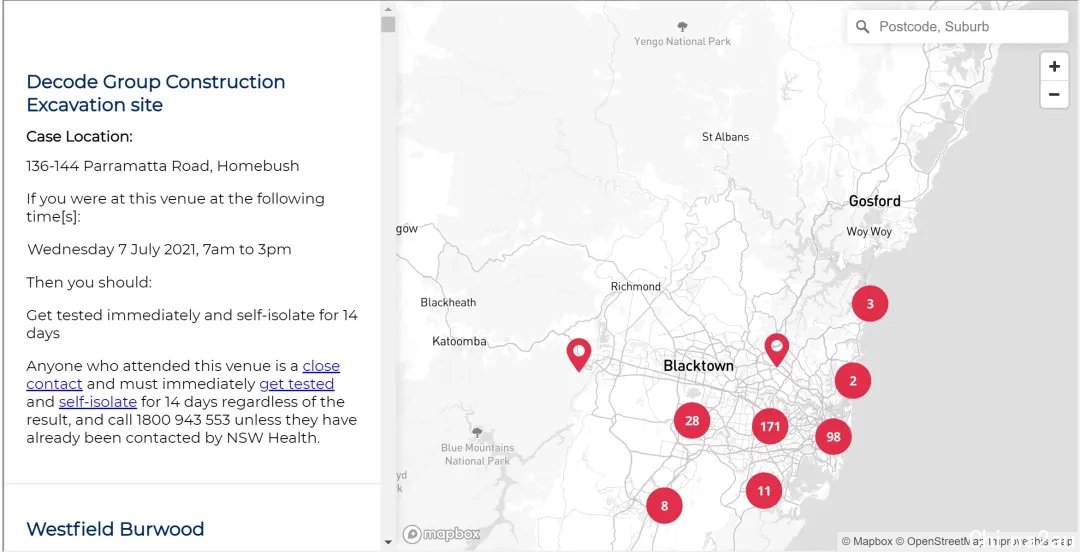This screenshot has width=1080, height=552.
Task: Click the scrollbar up arrow
Action: (388, 8)
